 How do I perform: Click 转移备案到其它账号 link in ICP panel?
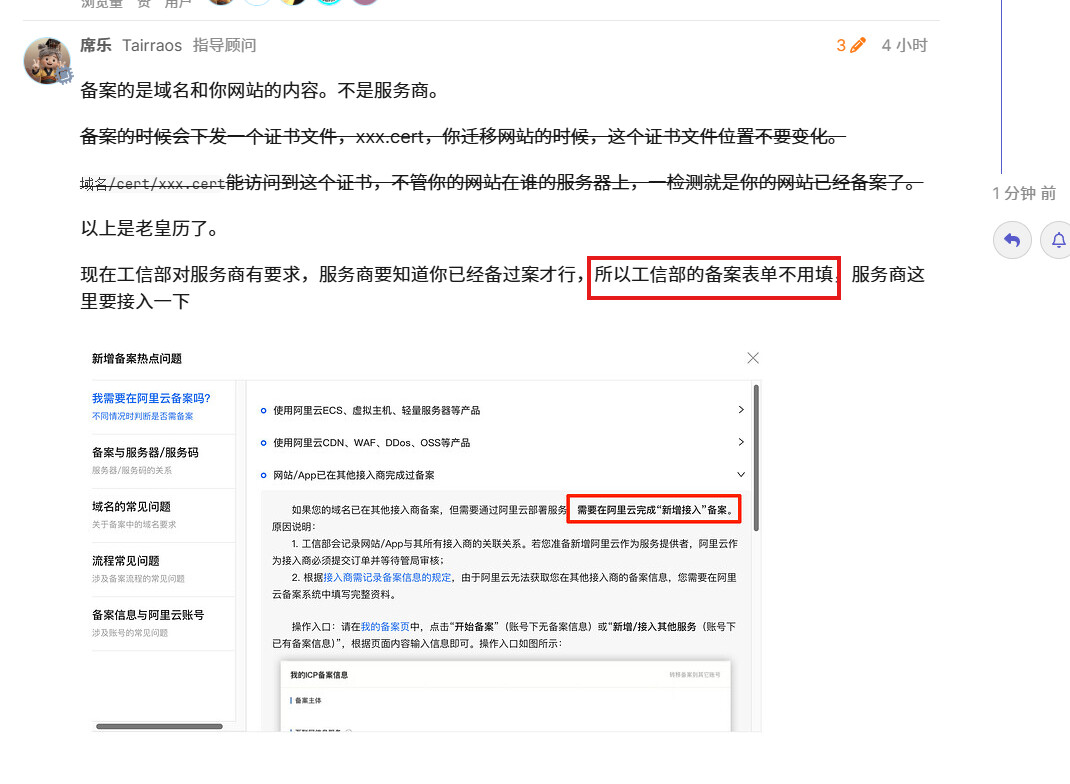(695, 674)
